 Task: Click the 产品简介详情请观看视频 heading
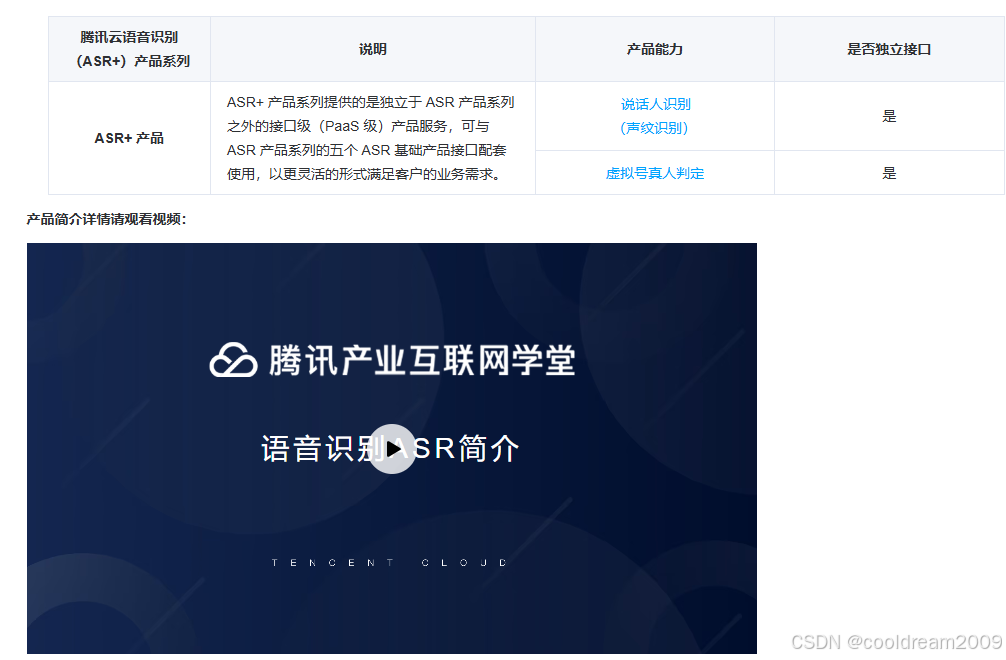(107, 219)
